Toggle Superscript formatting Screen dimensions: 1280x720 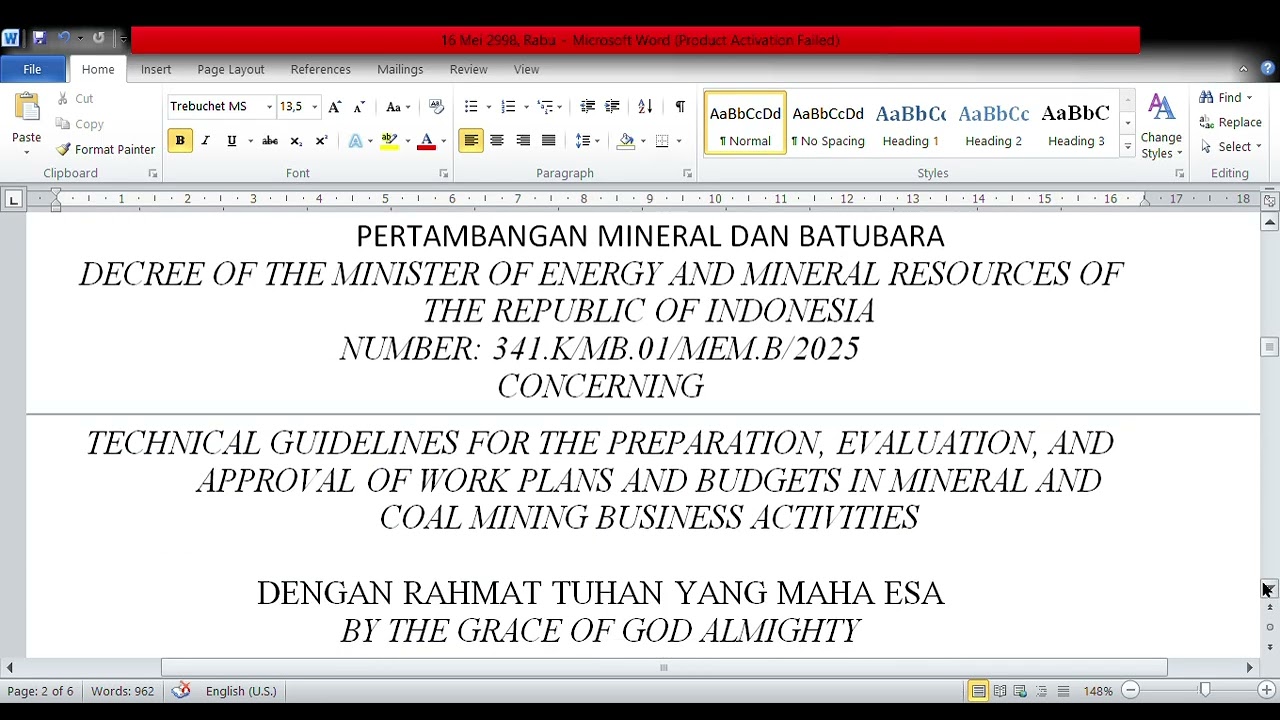pyautogui.click(x=321, y=141)
